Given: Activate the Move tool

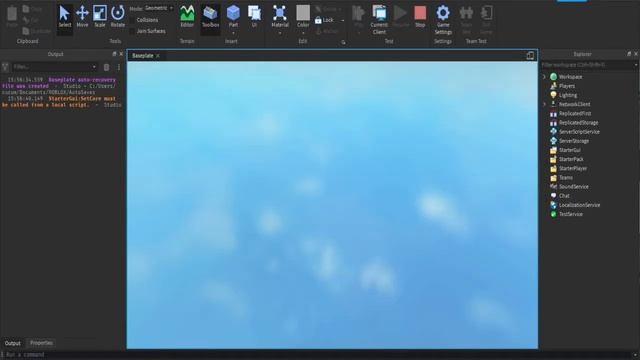Looking at the screenshot, I should pos(82,17).
